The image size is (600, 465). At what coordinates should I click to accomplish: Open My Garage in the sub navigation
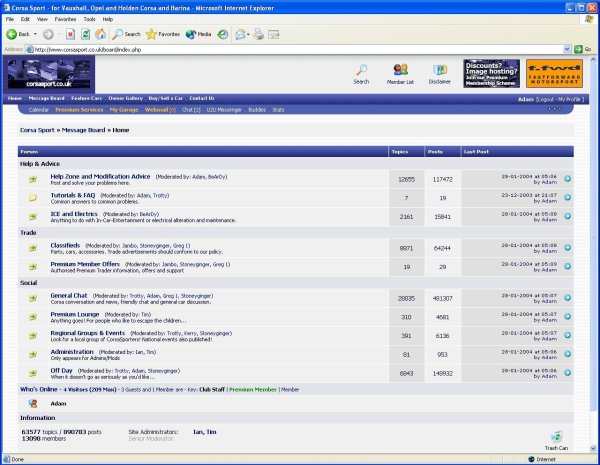[x=124, y=110]
